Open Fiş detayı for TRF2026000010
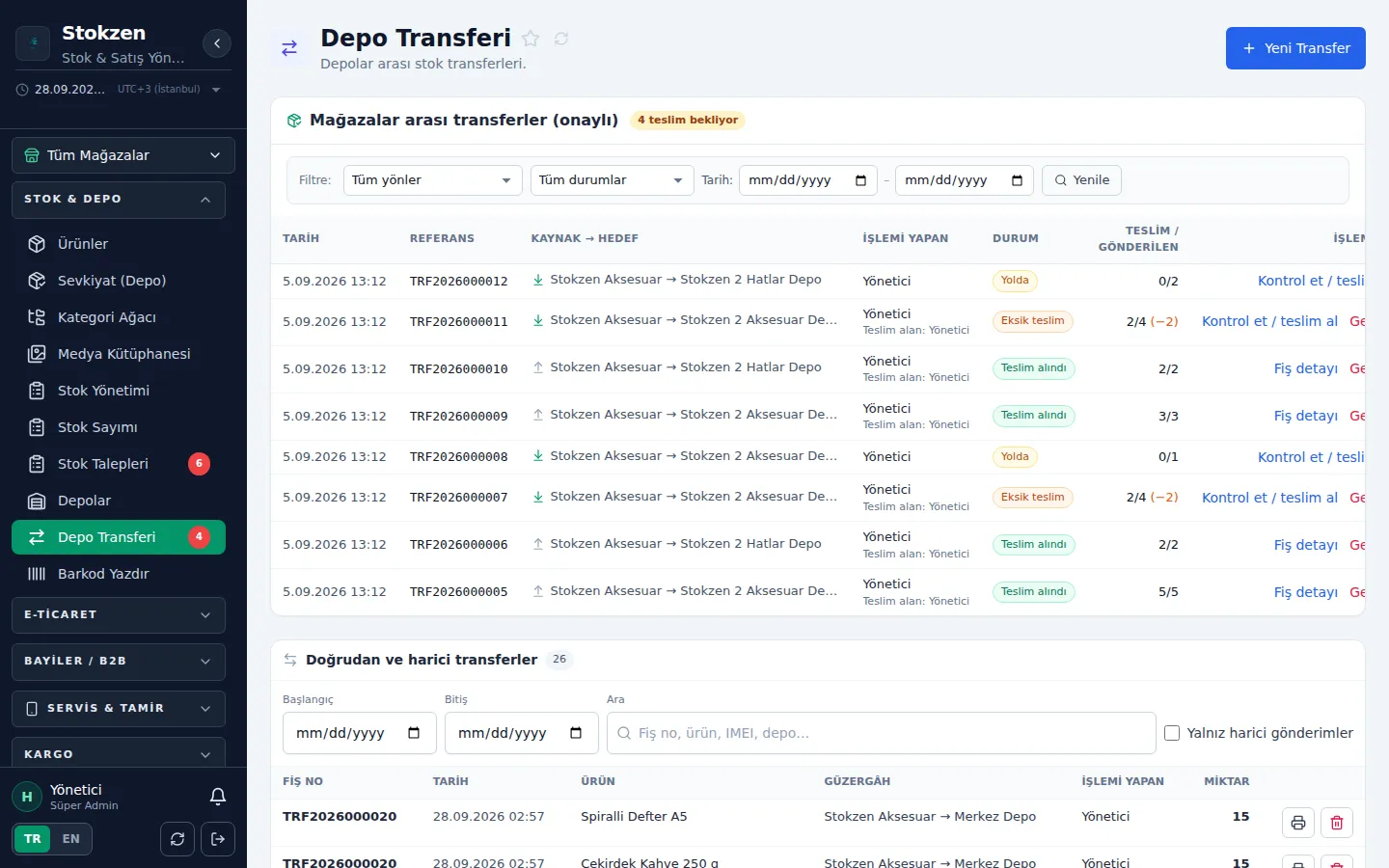Screen dimensions: 1389x868 pos(1306,368)
